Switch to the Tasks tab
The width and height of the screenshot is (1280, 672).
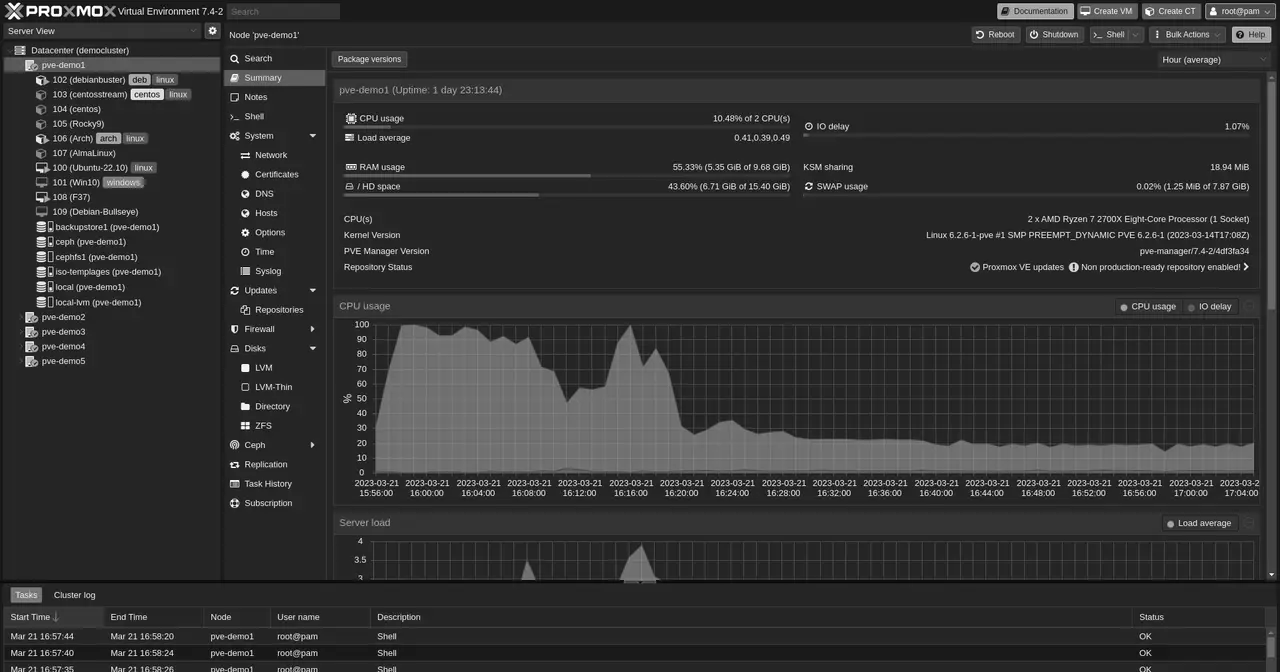26,595
